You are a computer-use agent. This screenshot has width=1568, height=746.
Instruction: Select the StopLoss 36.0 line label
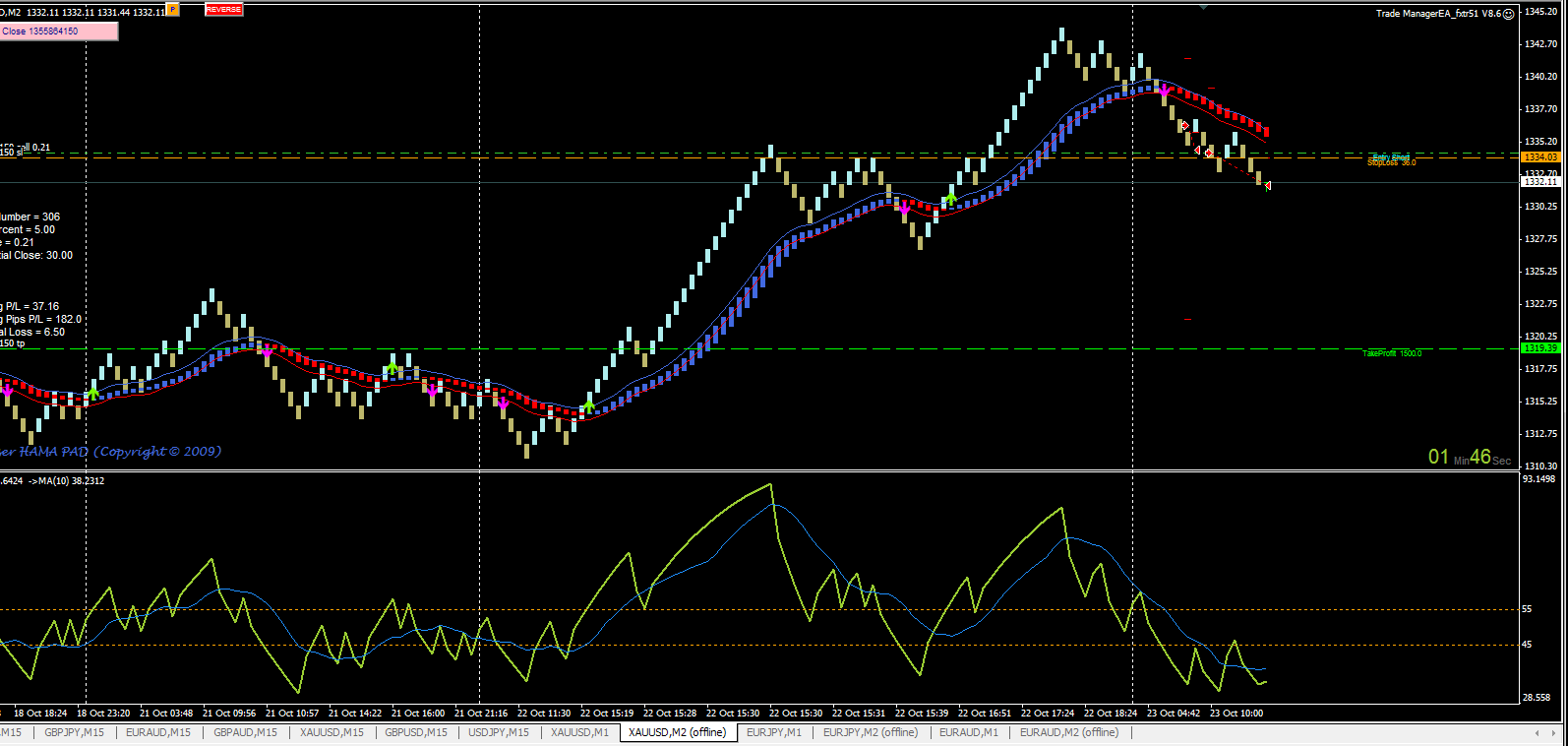(1391, 163)
